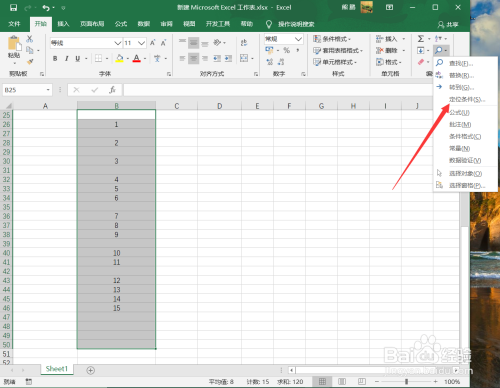Click the Fill down arrow icon

[x=421, y=51]
